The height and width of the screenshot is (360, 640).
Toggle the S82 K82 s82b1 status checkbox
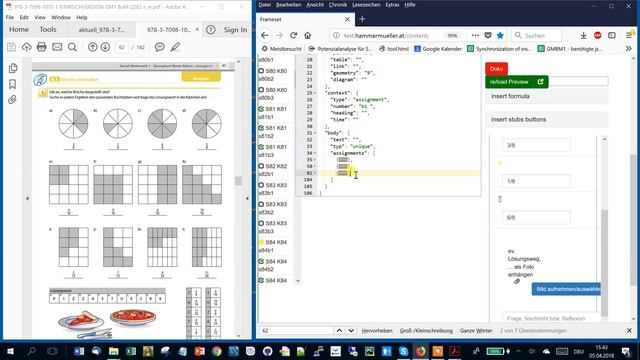coord(261,166)
